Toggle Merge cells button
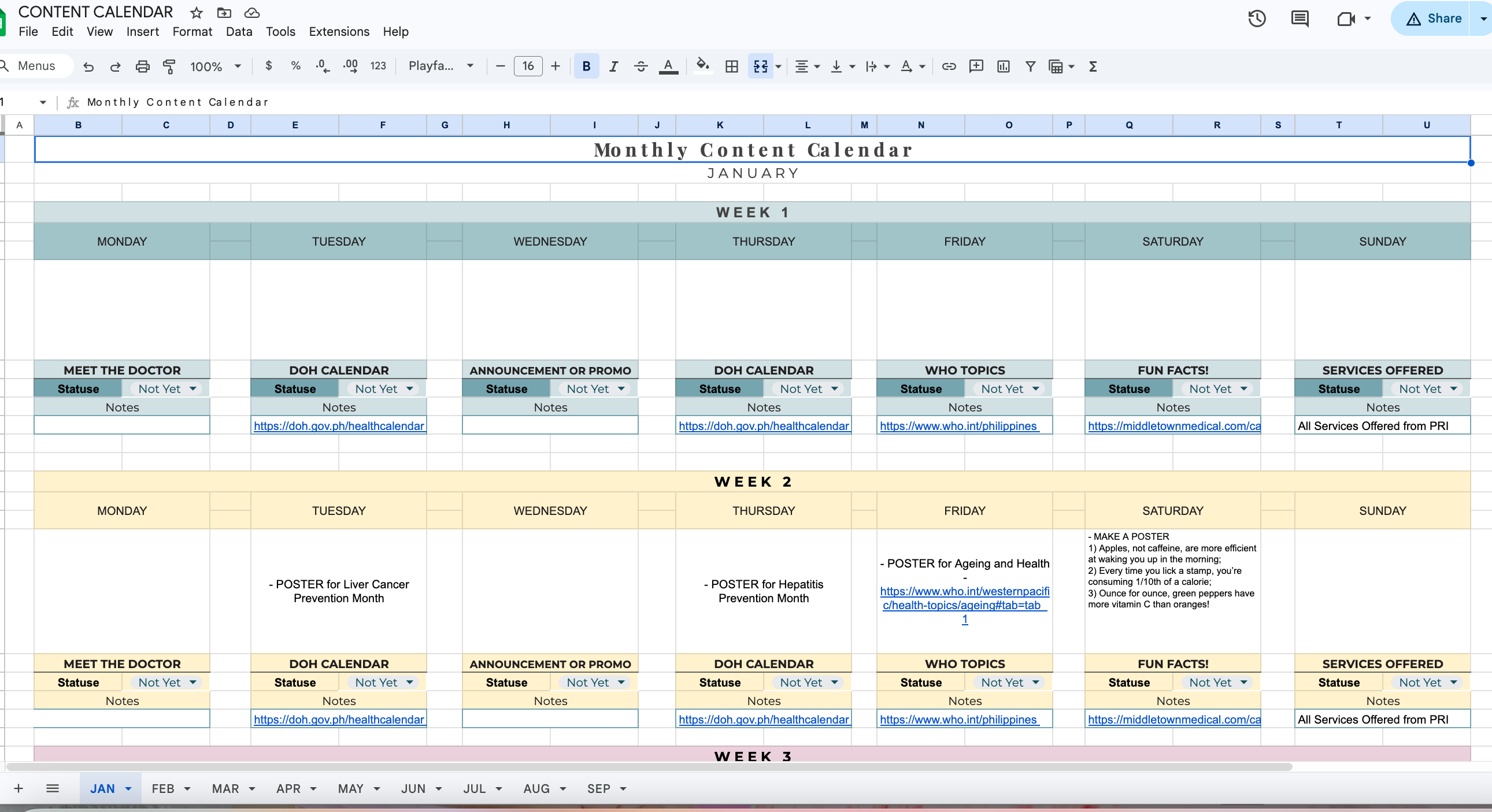The height and width of the screenshot is (812, 1492). coord(761,66)
